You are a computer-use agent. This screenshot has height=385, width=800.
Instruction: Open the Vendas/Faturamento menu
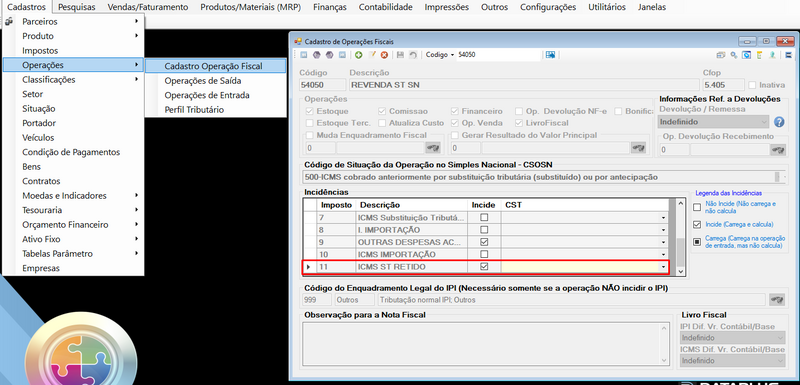148,7
